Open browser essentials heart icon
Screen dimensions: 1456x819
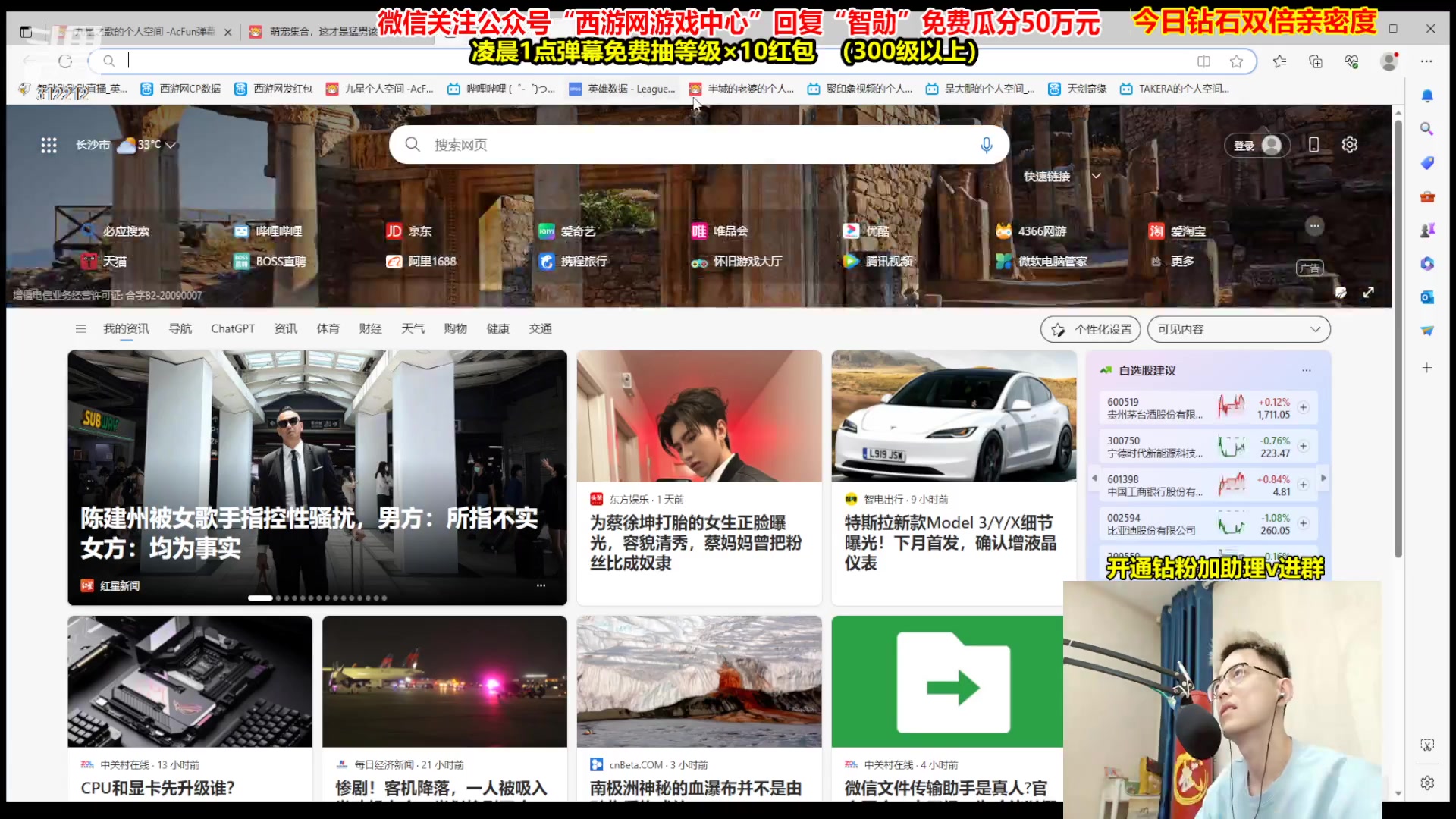click(x=1351, y=61)
